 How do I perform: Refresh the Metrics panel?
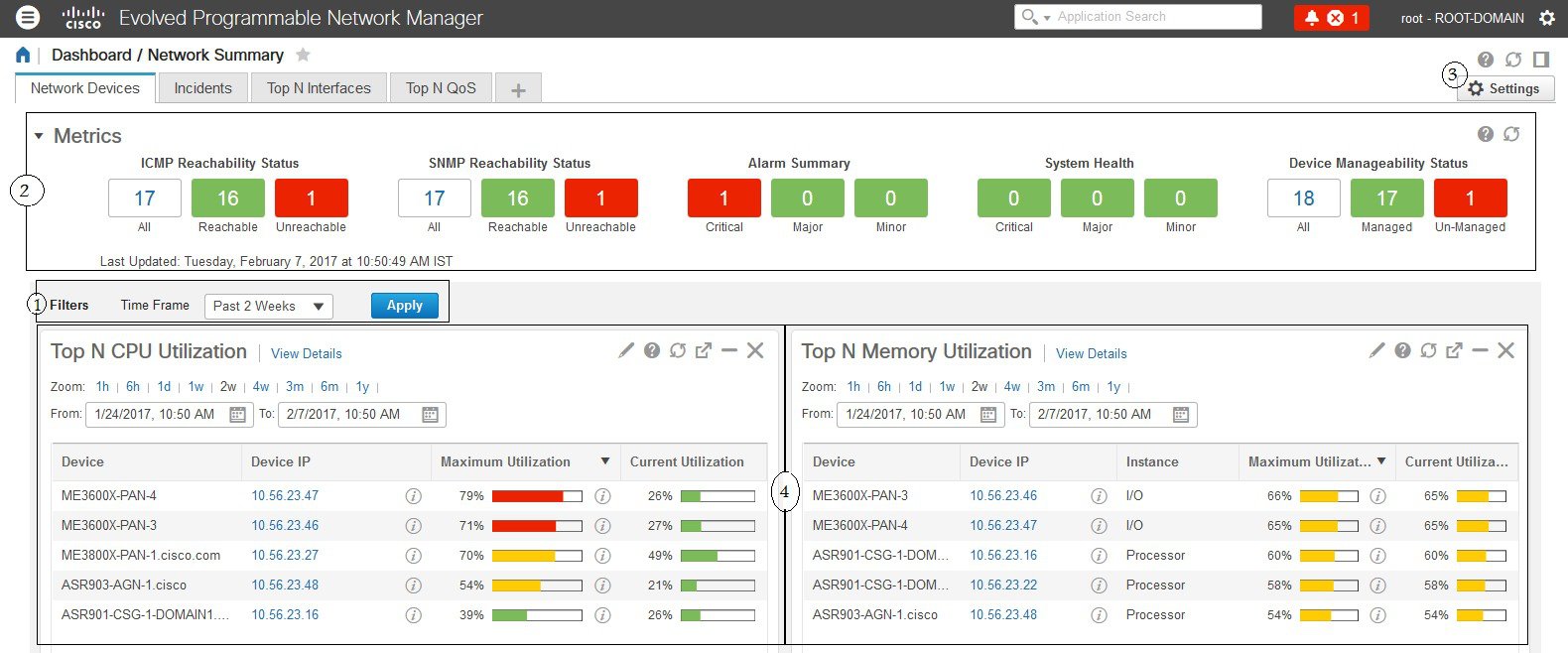pyautogui.click(x=1511, y=134)
